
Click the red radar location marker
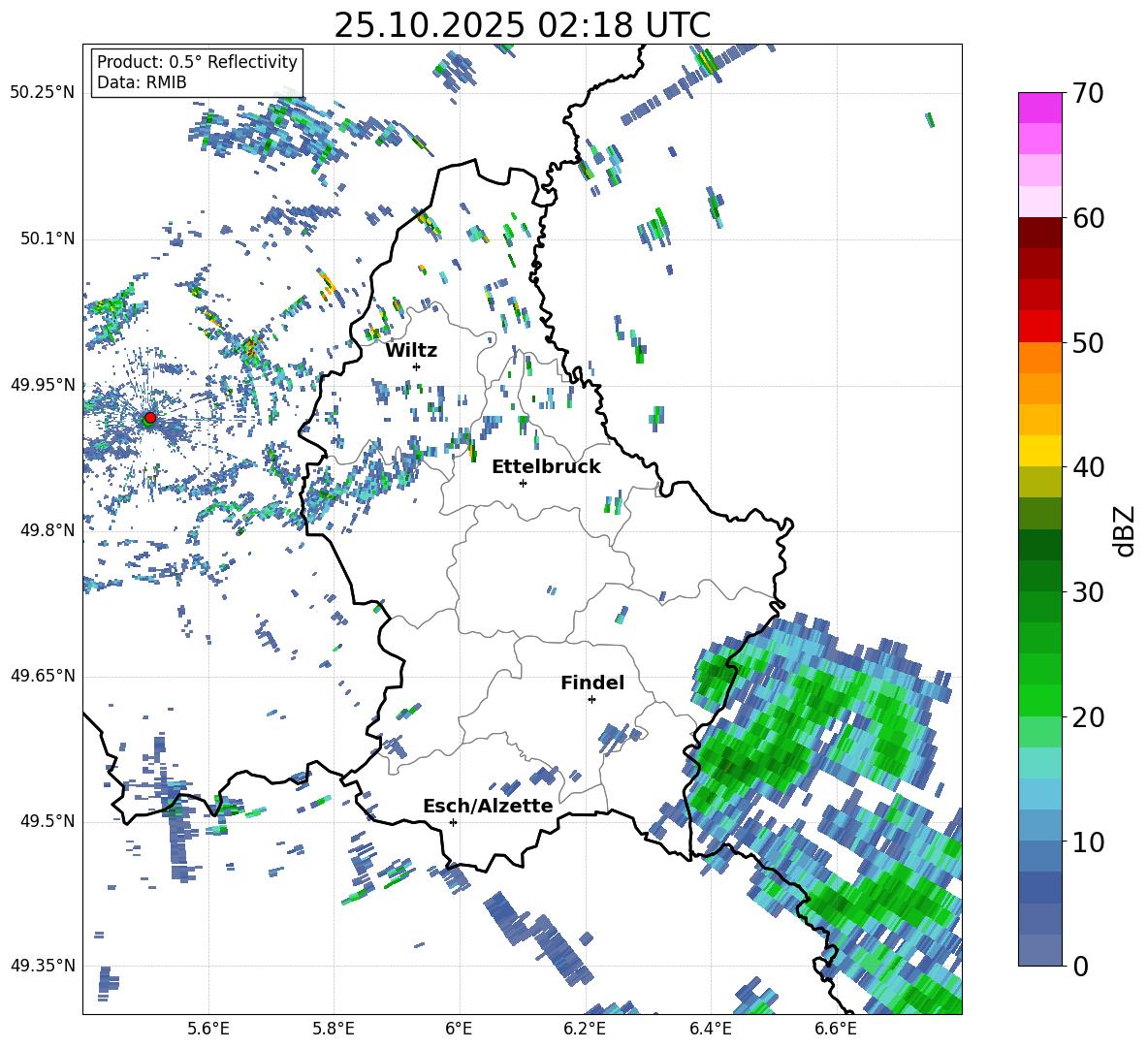150,418
